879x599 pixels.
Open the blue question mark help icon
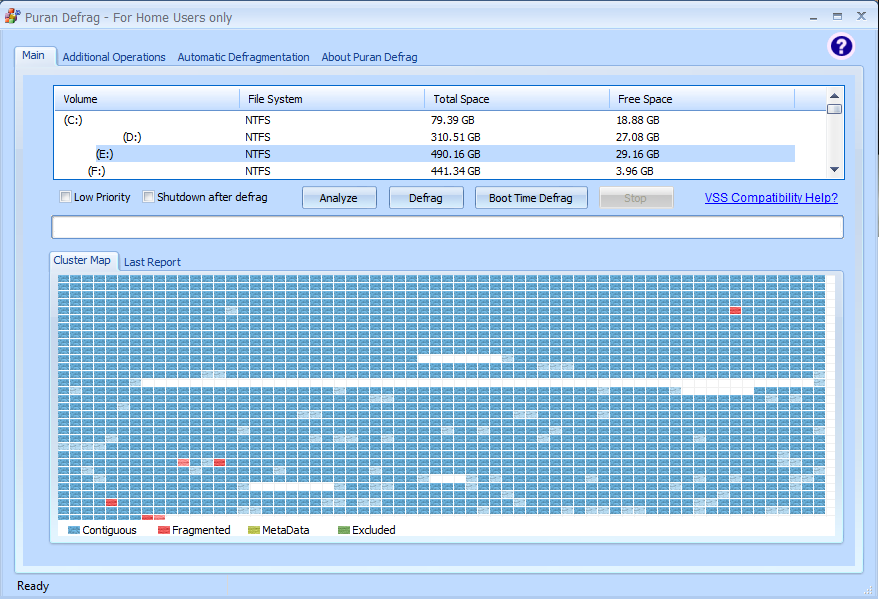pyautogui.click(x=841, y=46)
